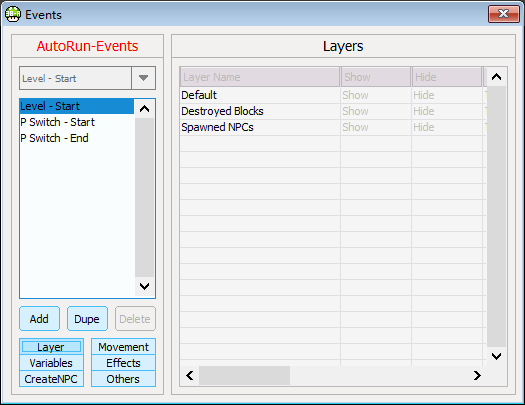The width and height of the screenshot is (525, 405).
Task: Switch to the Variables tab
Action: (x=51, y=363)
